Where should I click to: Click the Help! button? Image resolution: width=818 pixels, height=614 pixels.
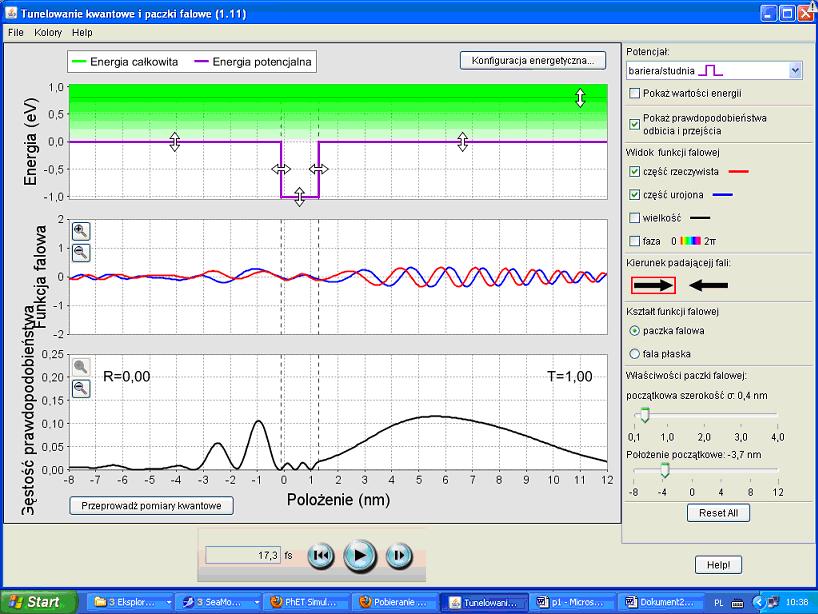[718, 564]
